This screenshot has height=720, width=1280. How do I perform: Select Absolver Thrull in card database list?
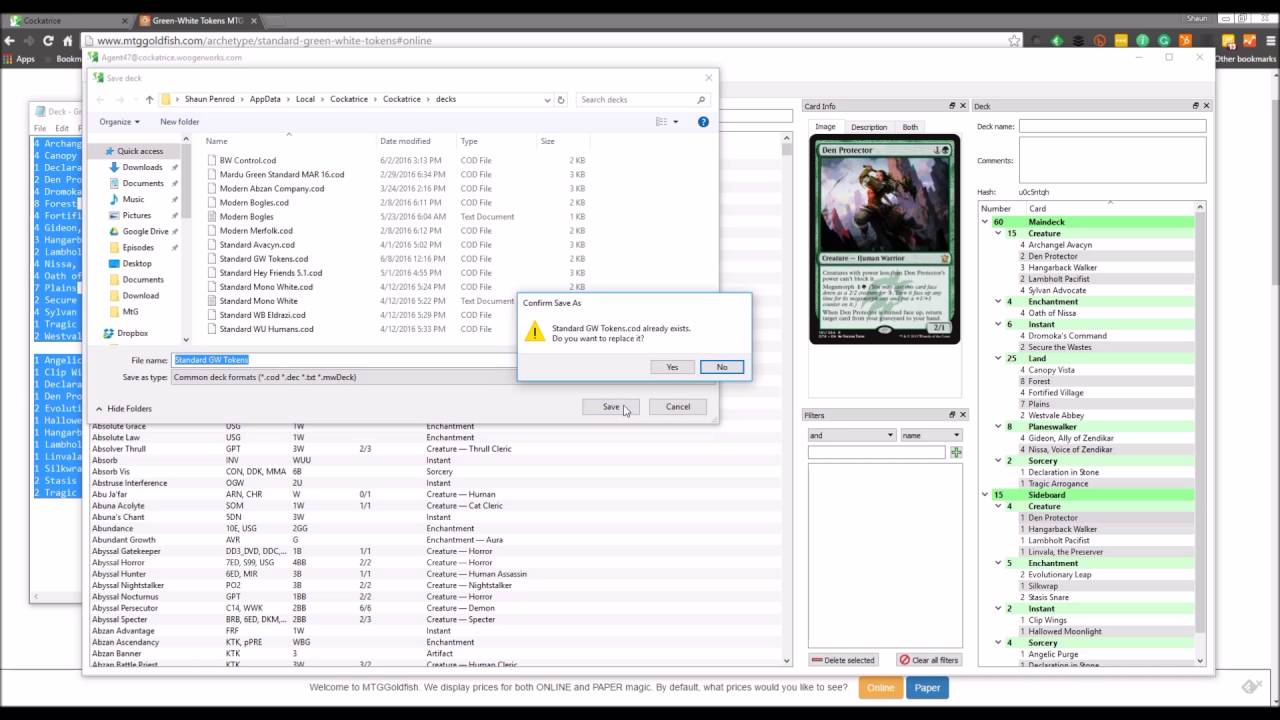119,449
